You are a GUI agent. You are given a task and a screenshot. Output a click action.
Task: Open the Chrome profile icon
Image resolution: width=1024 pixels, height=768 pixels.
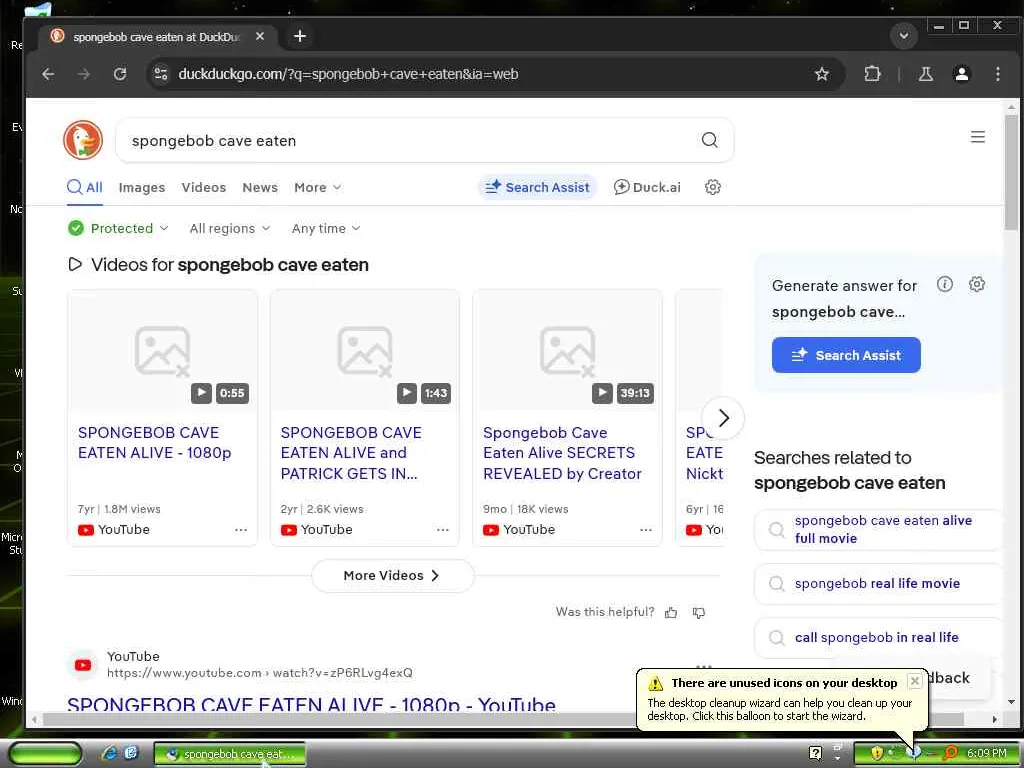[x=961, y=74]
